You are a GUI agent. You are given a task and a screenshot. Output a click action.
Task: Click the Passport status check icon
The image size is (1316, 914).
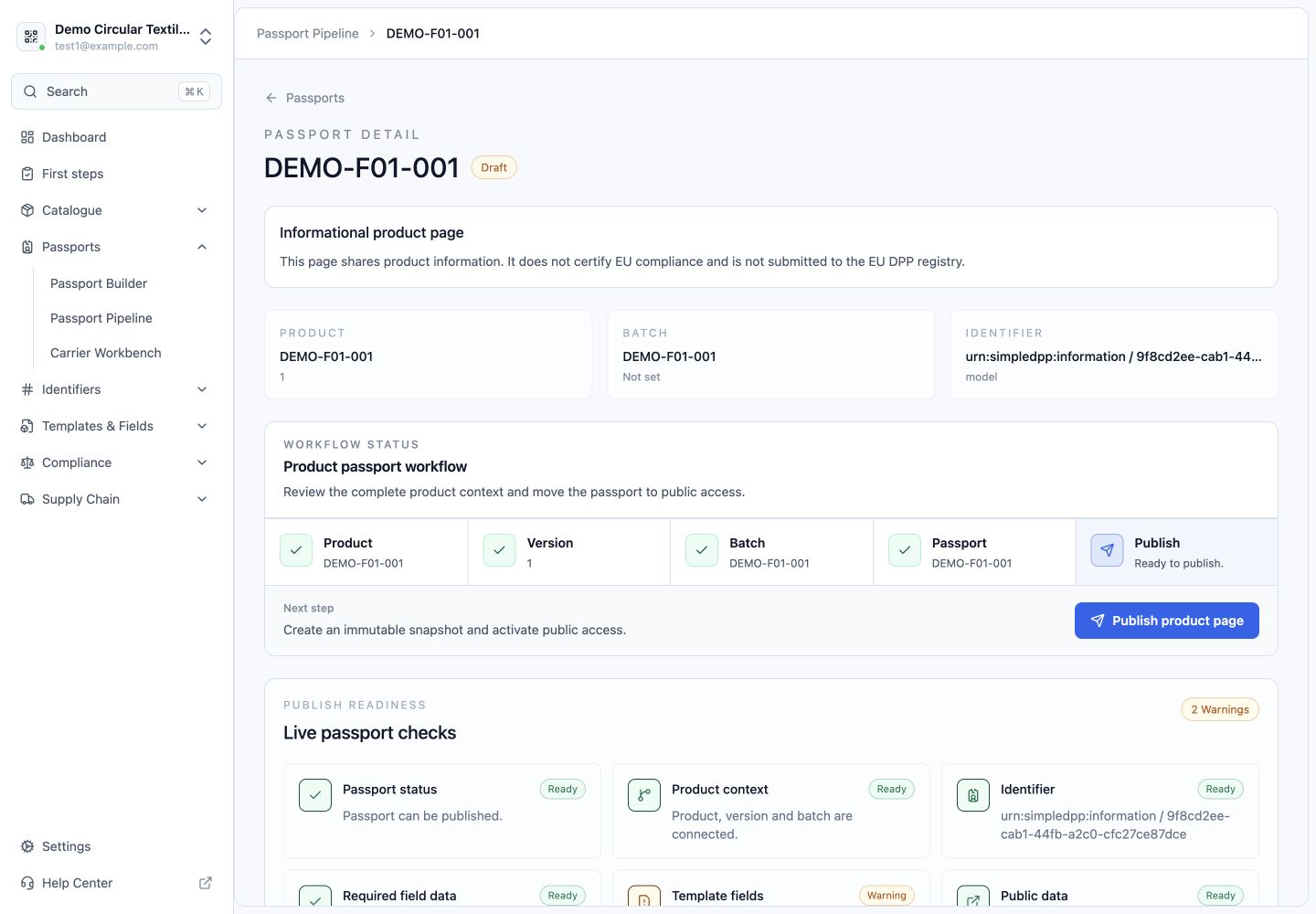[x=315, y=795]
